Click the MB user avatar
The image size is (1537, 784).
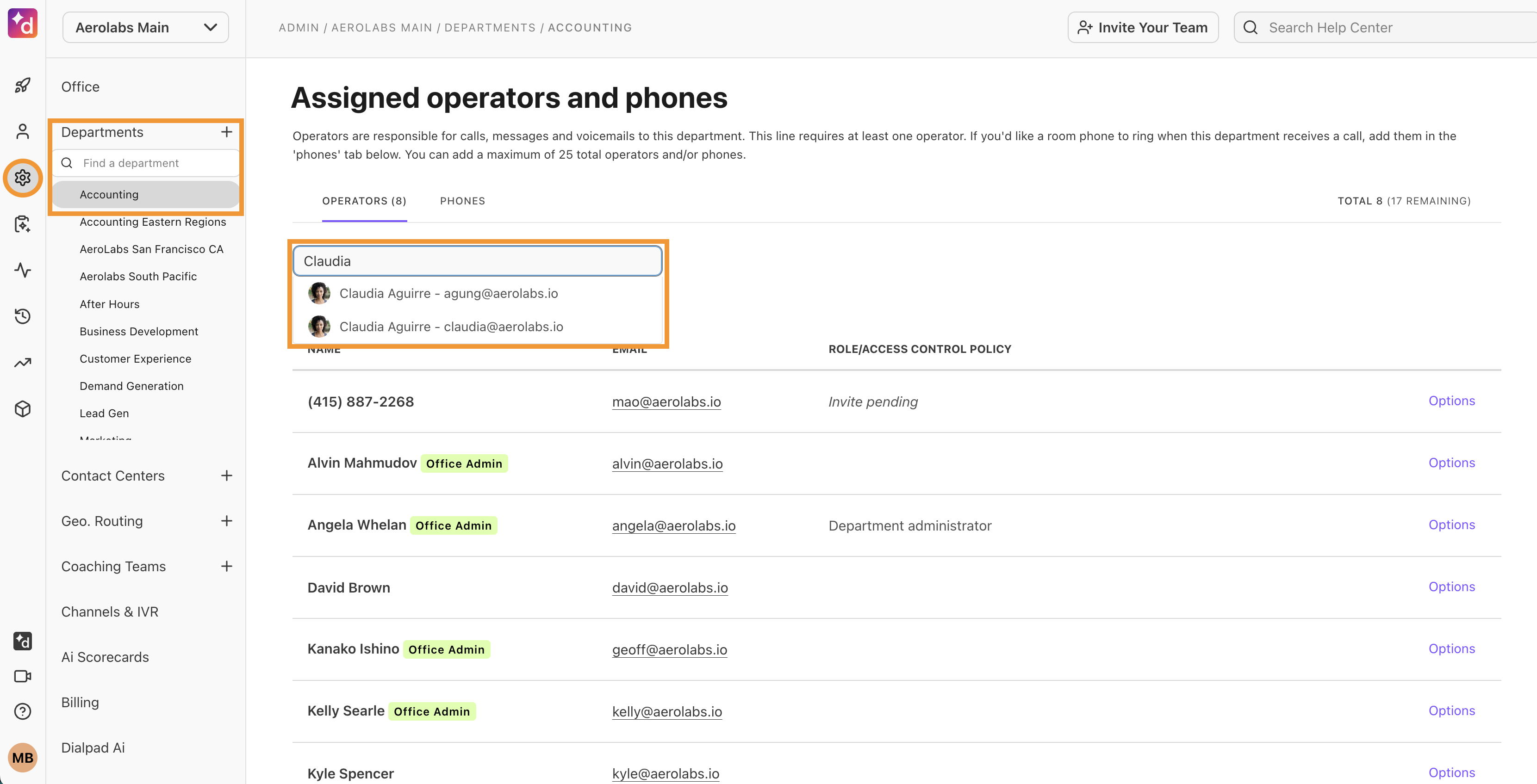coord(23,757)
